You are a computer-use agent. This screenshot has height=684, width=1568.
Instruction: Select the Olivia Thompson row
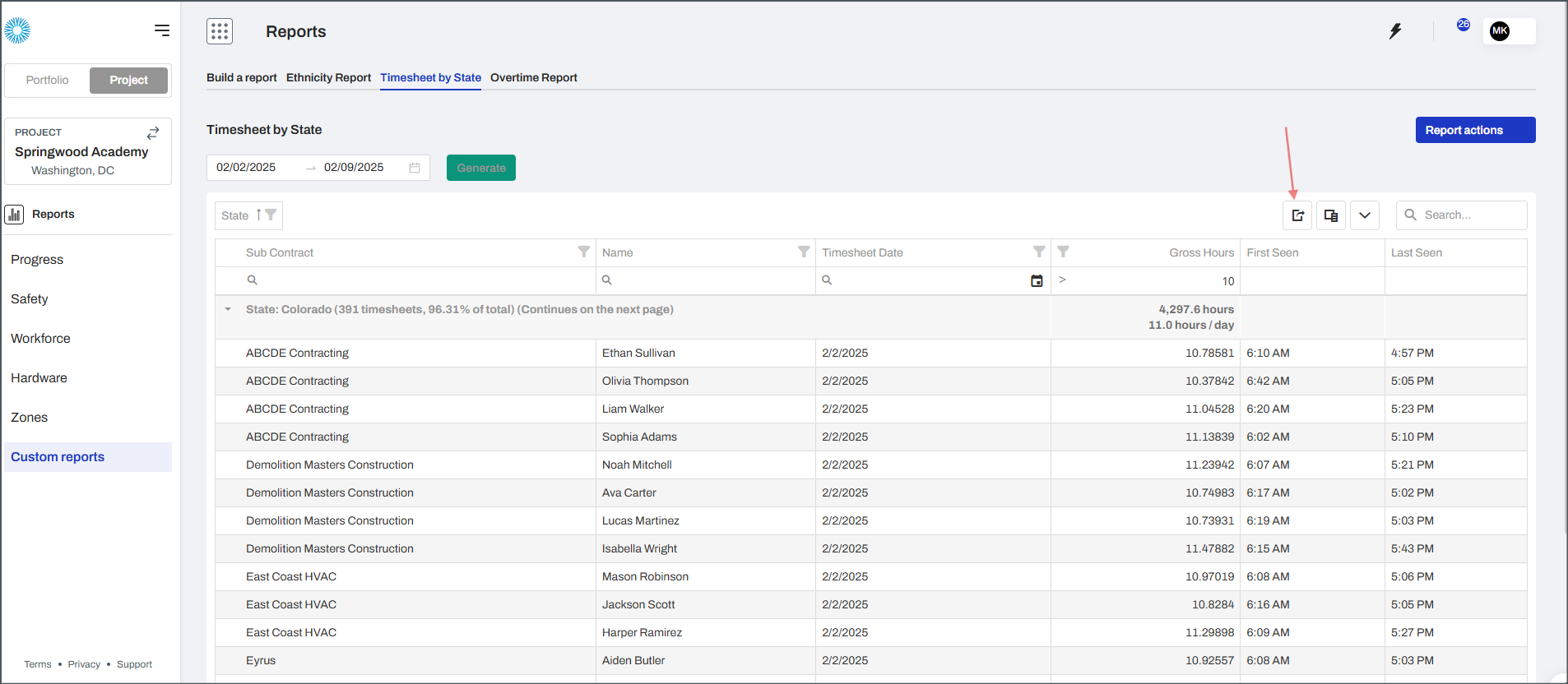(x=871, y=381)
